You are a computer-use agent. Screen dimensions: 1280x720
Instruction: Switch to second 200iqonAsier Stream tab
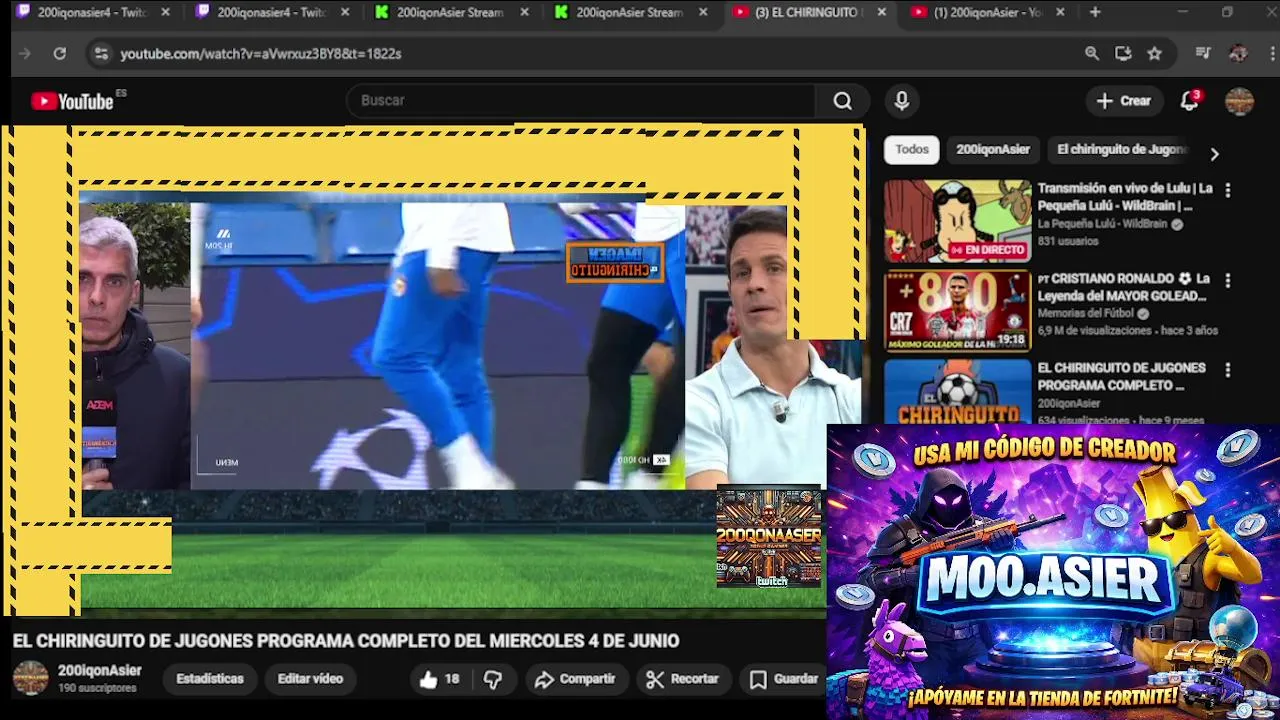pyautogui.click(x=632, y=12)
